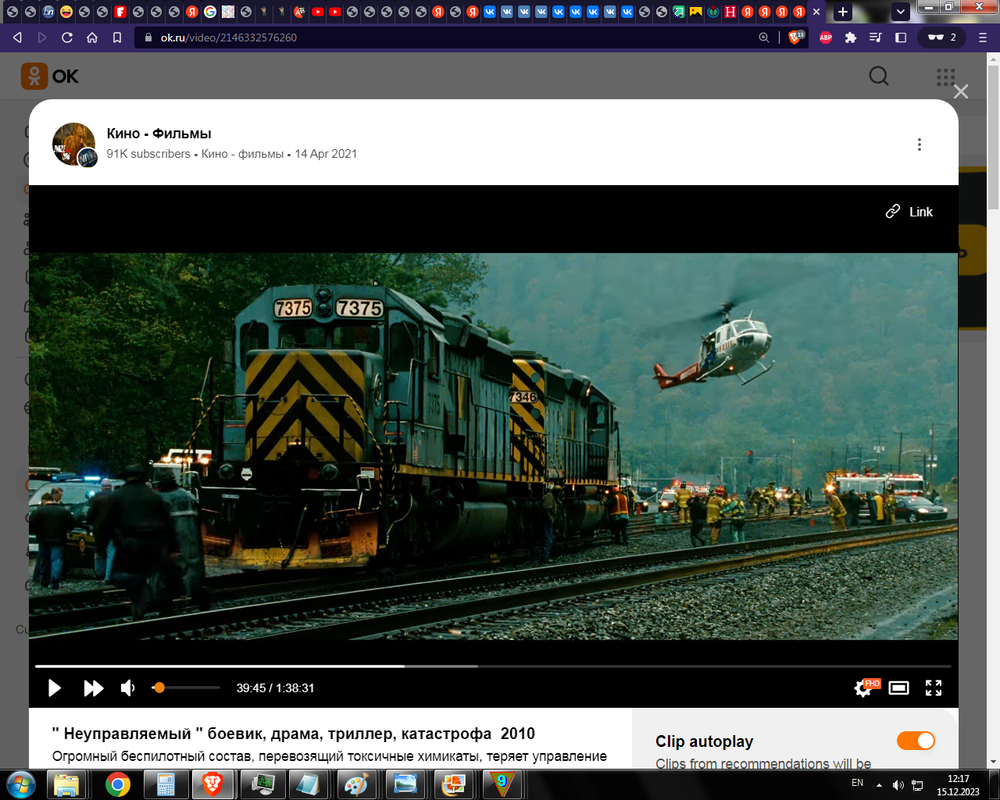Screen dimensions: 1000x800
Task: Open Calculator from taskbar
Action: click(166, 784)
